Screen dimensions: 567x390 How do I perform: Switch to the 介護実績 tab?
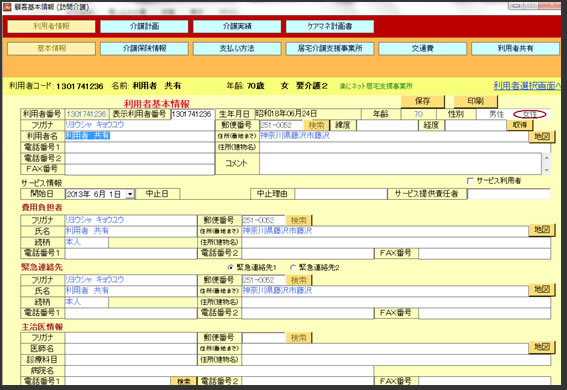[237, 26]
